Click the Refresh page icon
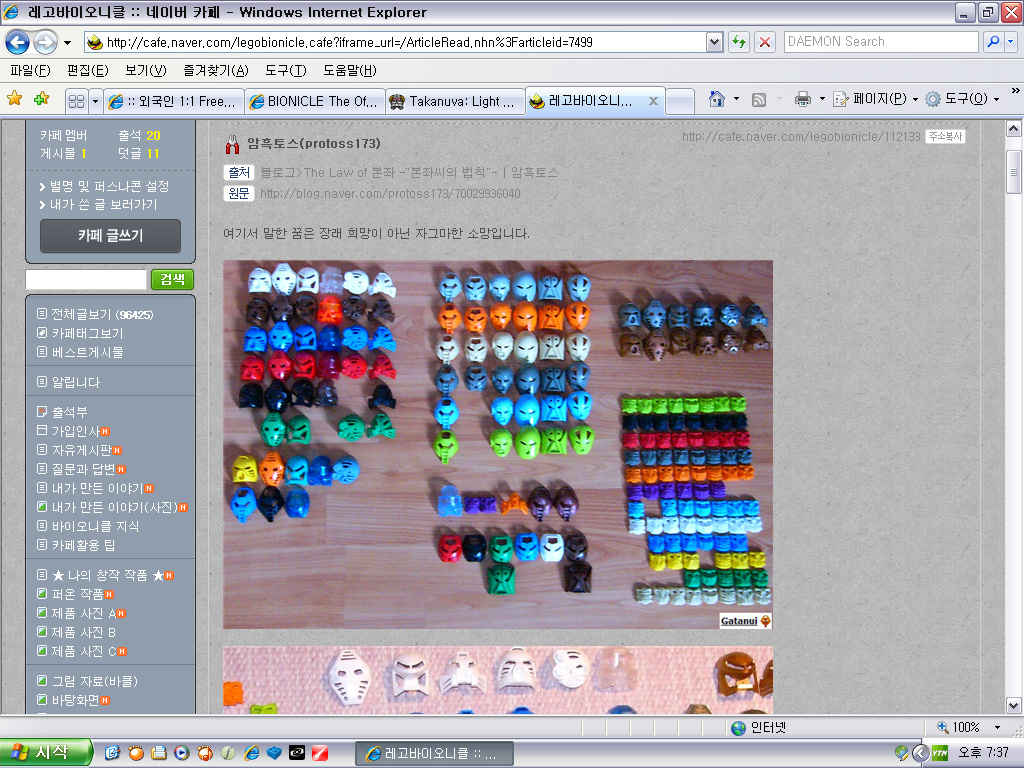This screenshot has width=1024, height=768. point(739,42)
